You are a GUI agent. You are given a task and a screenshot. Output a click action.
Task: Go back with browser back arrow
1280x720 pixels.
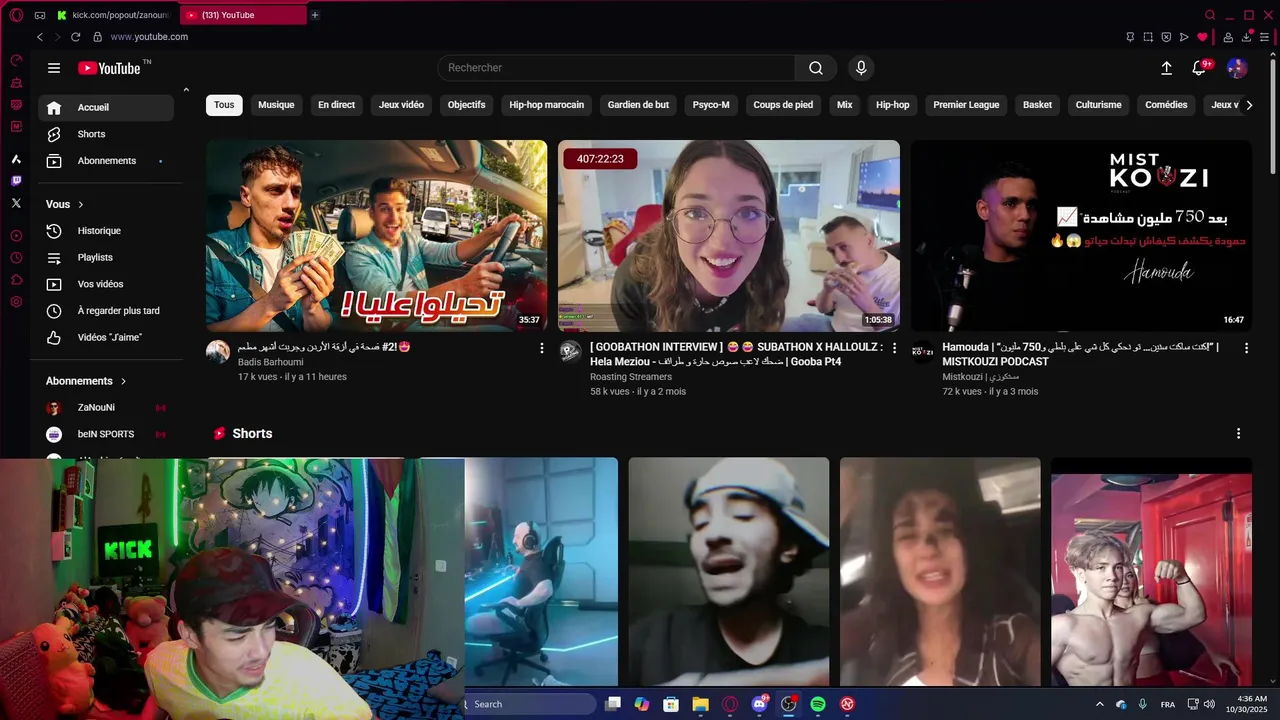coord(40,37)
